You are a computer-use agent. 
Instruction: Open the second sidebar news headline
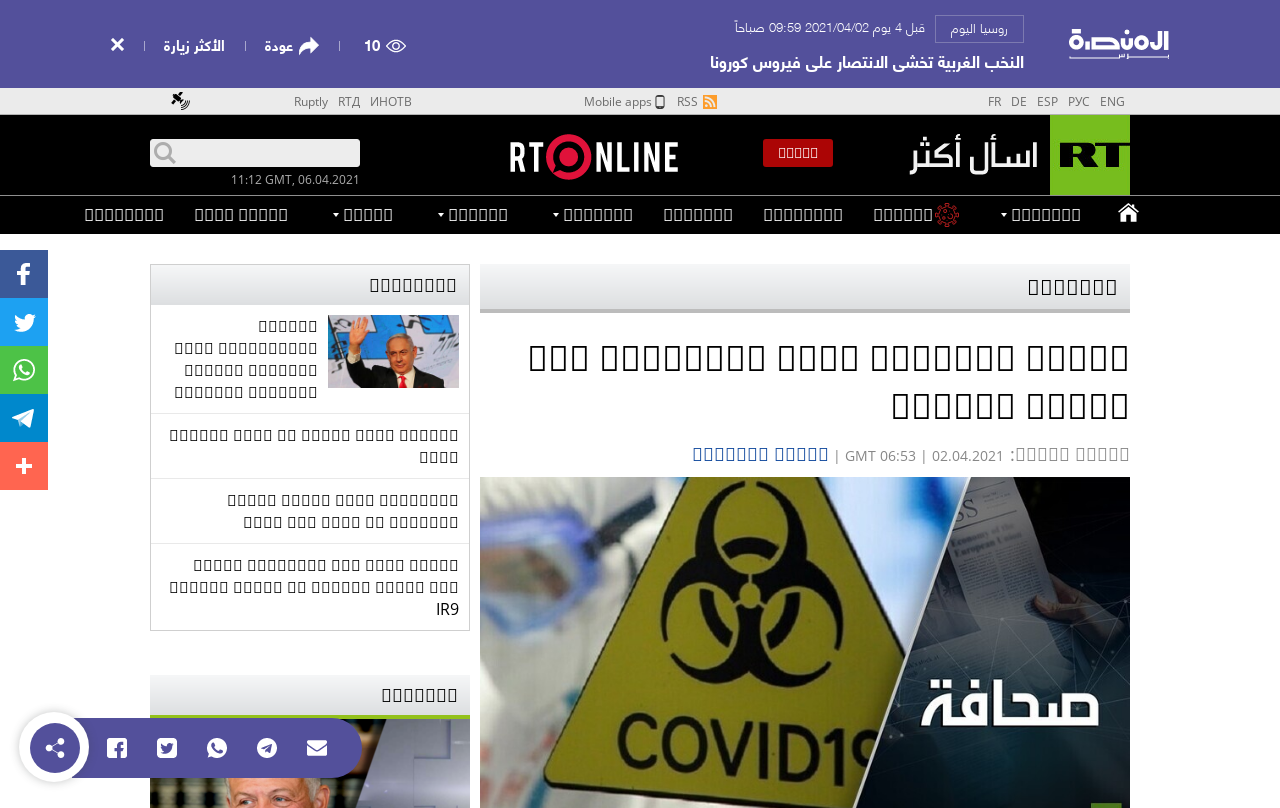(314, 446)
